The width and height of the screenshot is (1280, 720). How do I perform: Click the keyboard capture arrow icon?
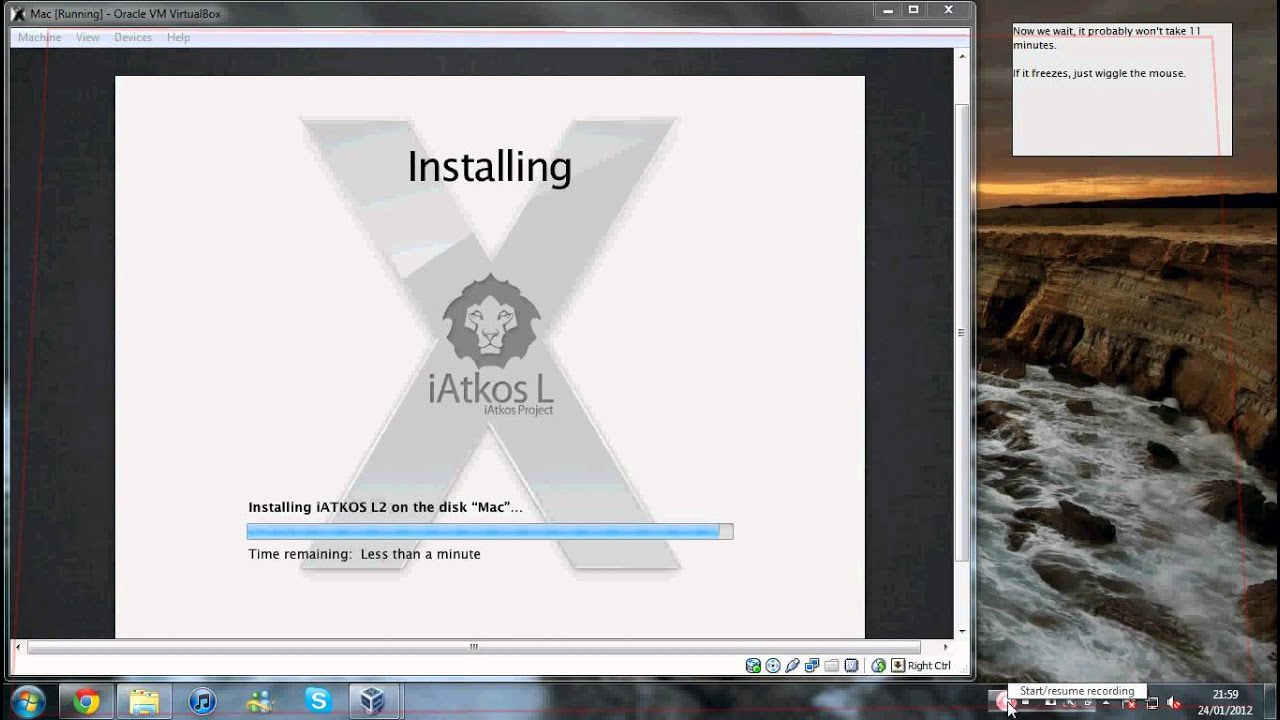898,666
